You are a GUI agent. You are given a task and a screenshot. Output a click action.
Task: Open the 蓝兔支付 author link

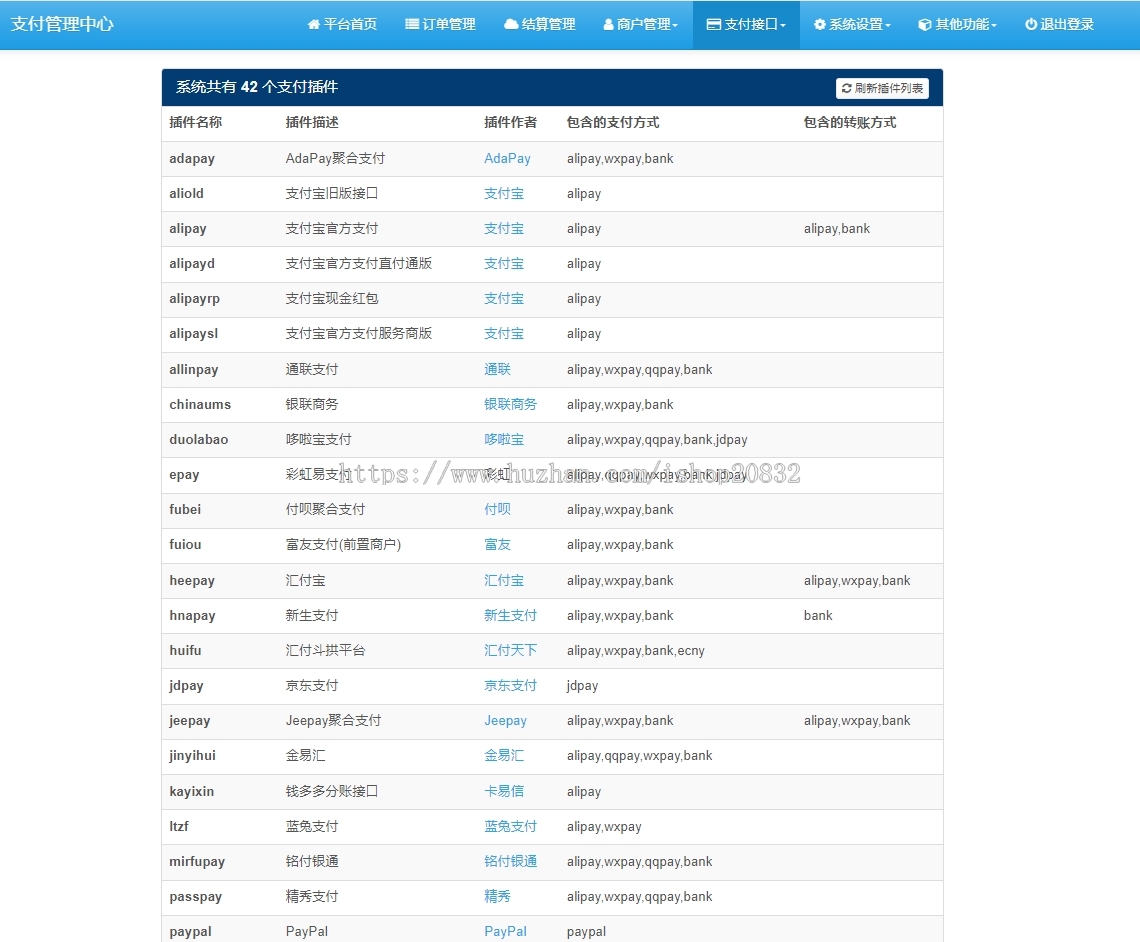tap(510, 826)
